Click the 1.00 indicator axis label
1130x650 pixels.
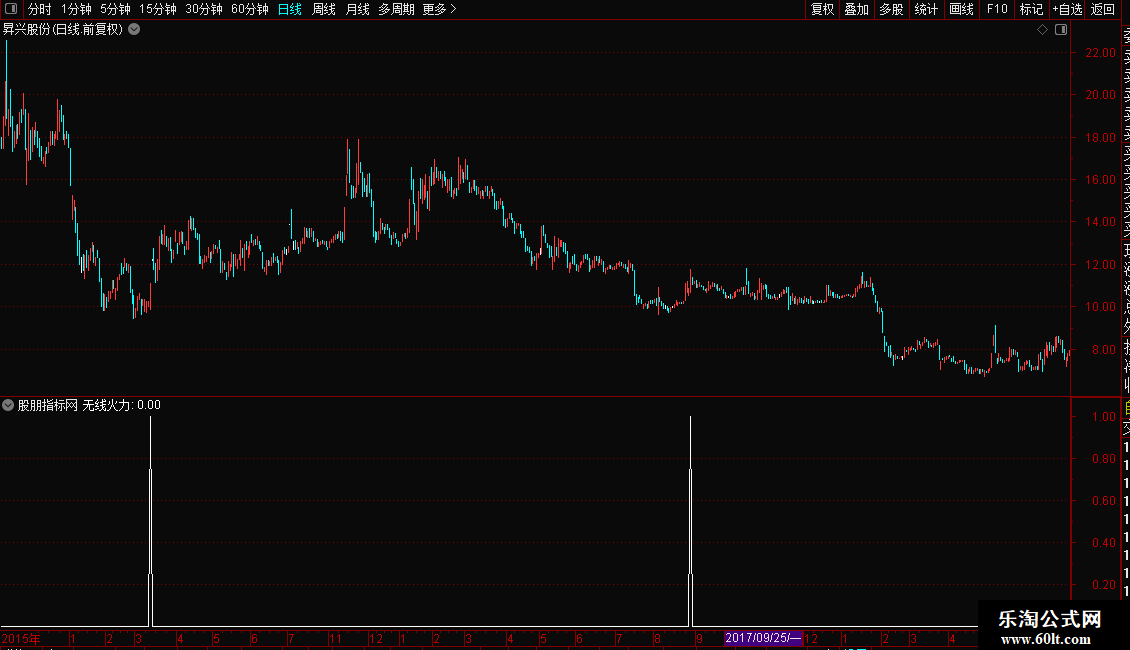coord(1104,417)
